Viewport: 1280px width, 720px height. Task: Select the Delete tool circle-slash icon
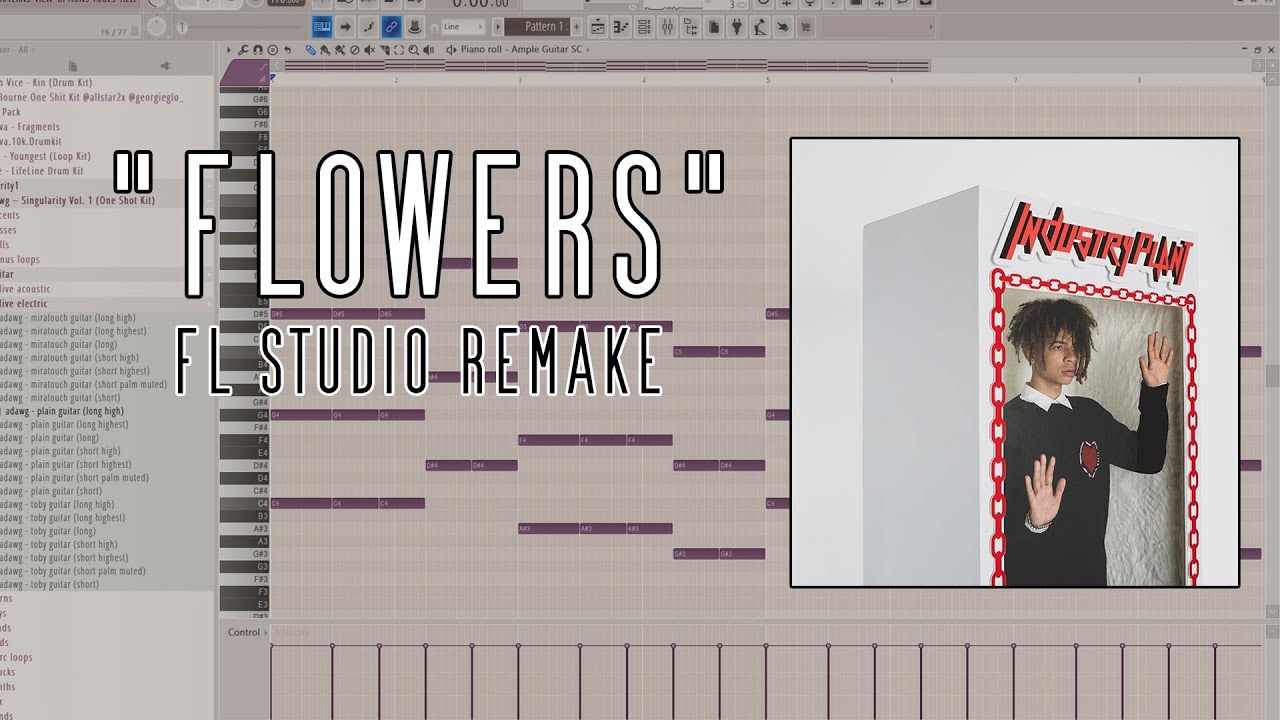pyautogui.click(x=354, y=49)
